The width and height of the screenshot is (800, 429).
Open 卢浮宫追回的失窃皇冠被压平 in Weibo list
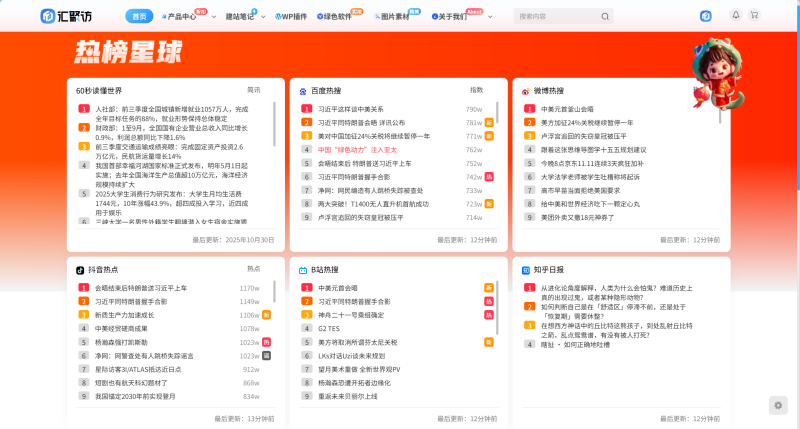coord(584,136)
